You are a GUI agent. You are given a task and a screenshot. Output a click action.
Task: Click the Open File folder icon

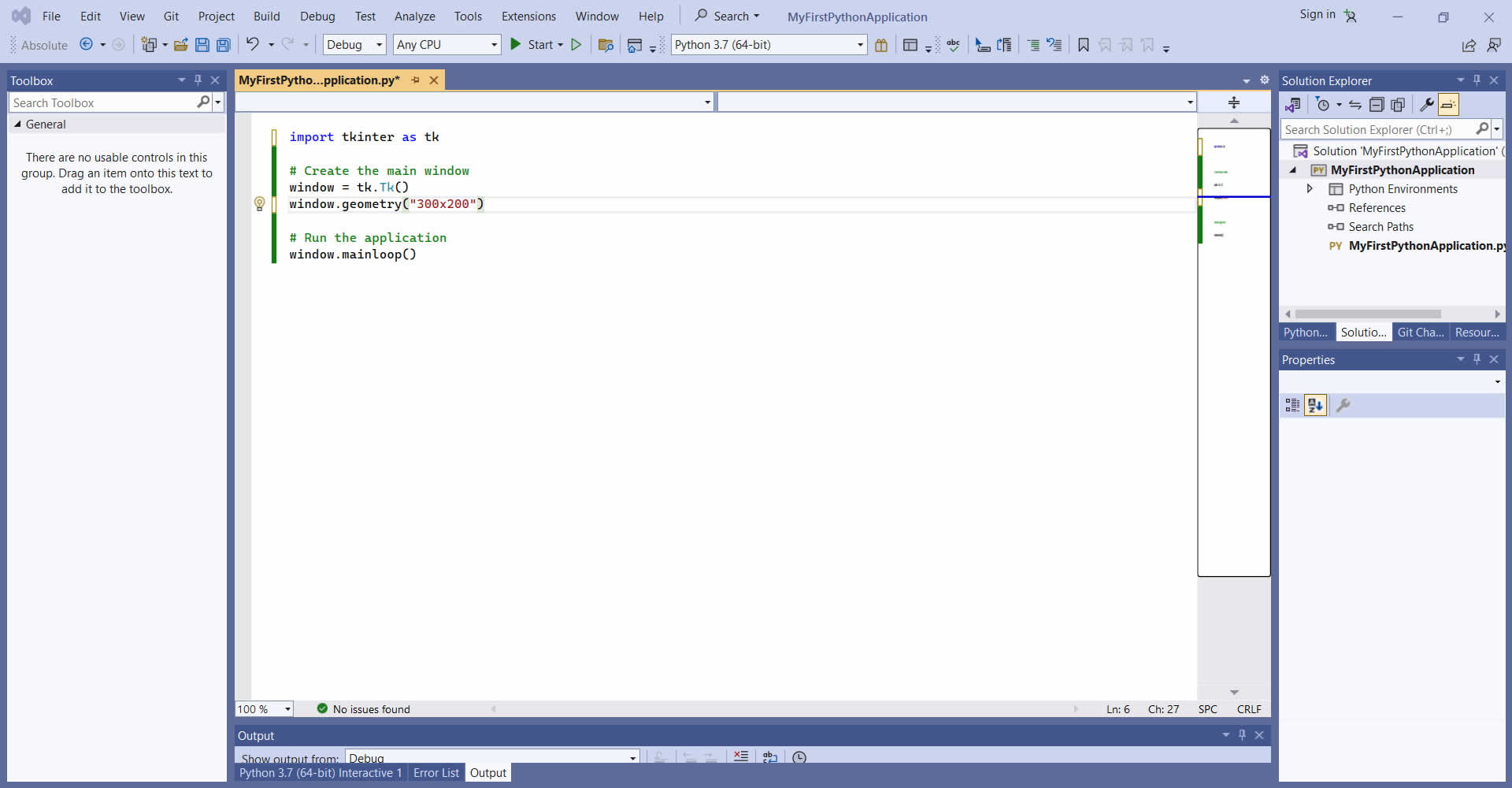(181, 45)
